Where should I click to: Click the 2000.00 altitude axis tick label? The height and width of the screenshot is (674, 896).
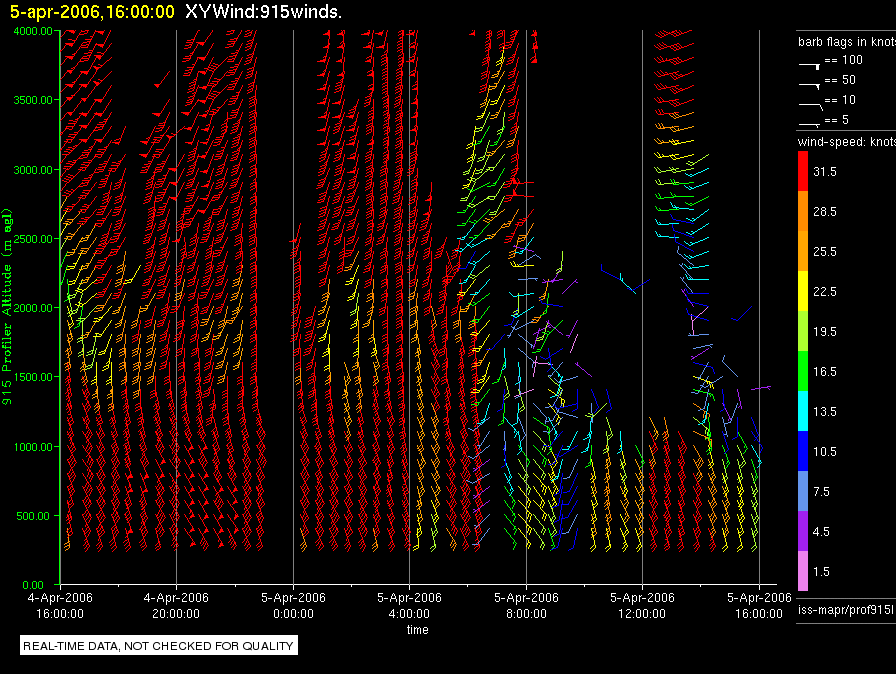point(33,308)
